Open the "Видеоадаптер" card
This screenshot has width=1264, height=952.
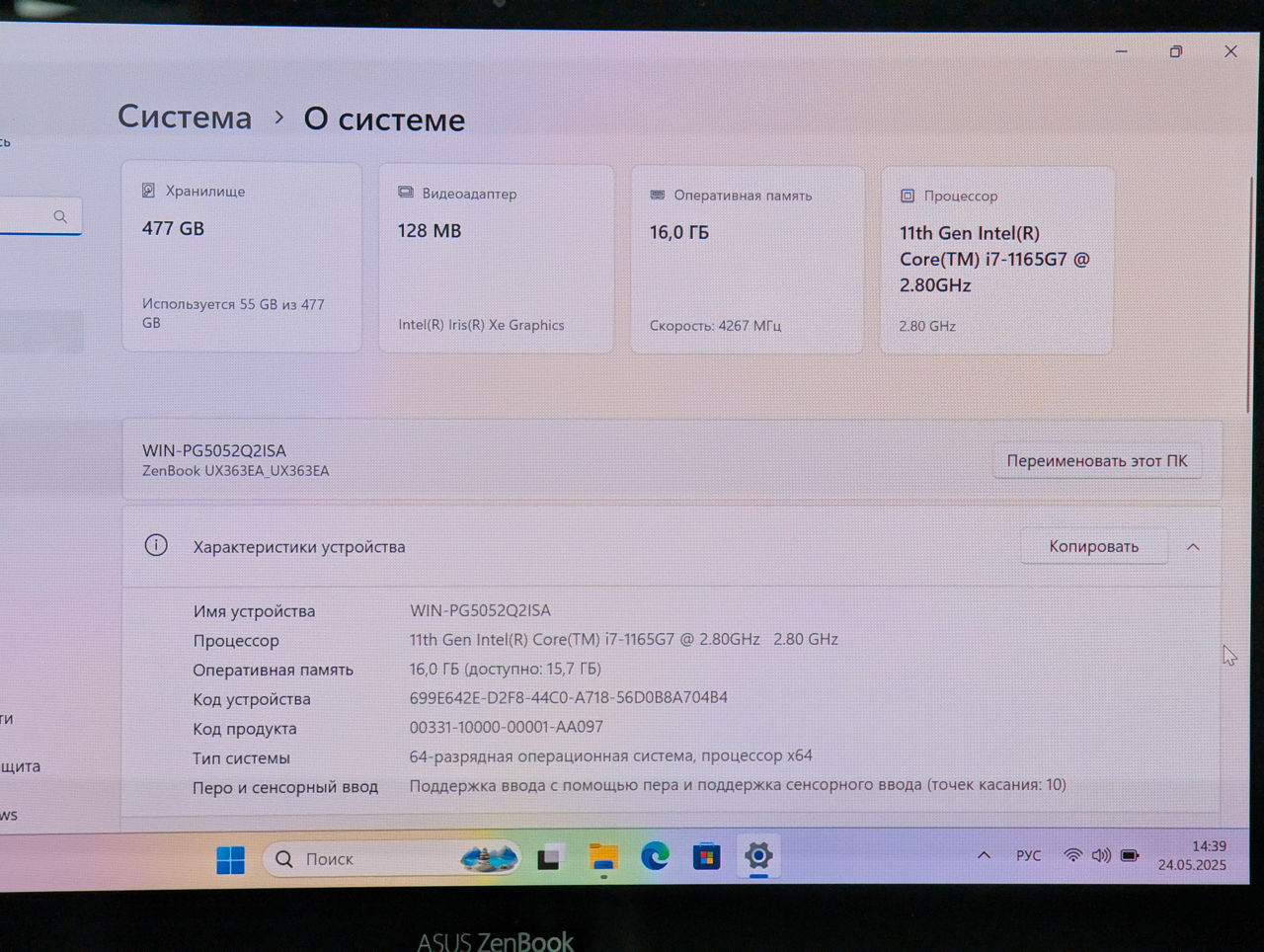(496, 259)
